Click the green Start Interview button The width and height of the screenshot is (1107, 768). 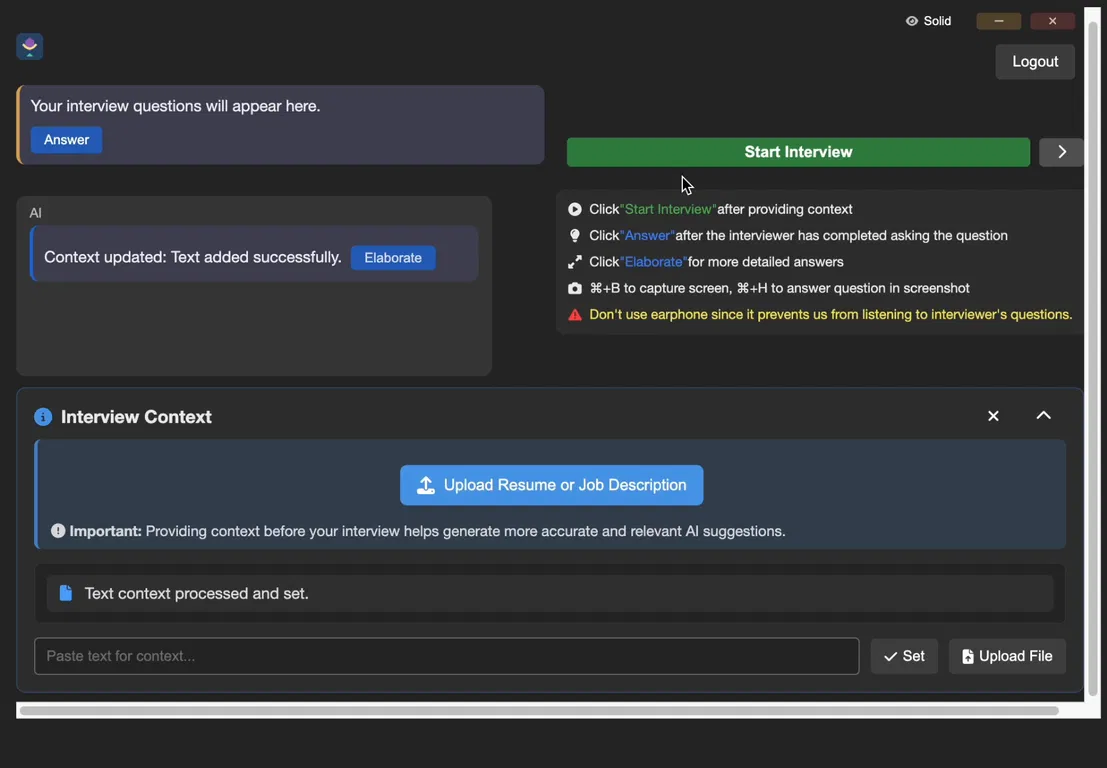(798, 152)
